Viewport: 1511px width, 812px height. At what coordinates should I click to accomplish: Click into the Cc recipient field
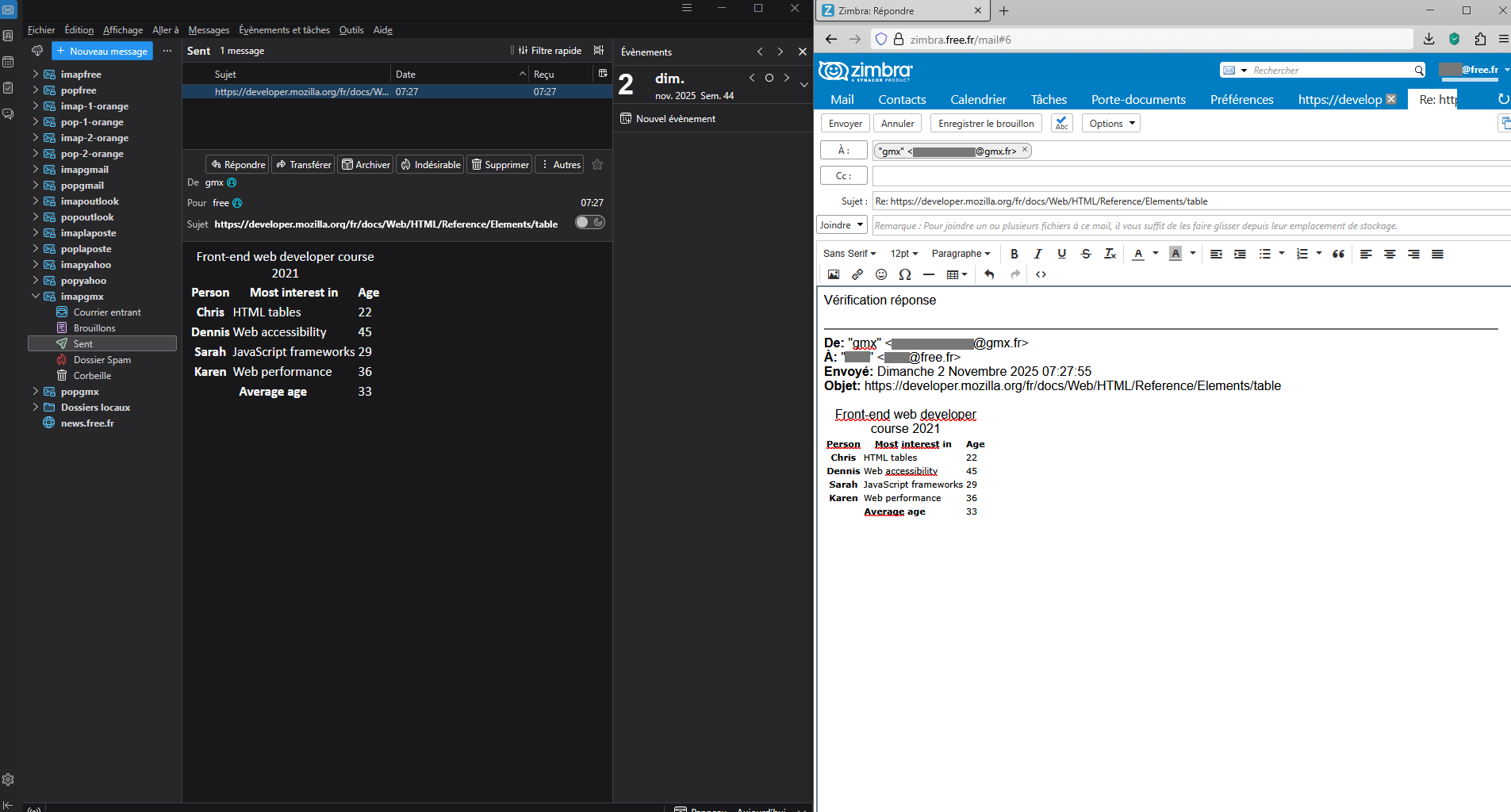coord(1190,176)
